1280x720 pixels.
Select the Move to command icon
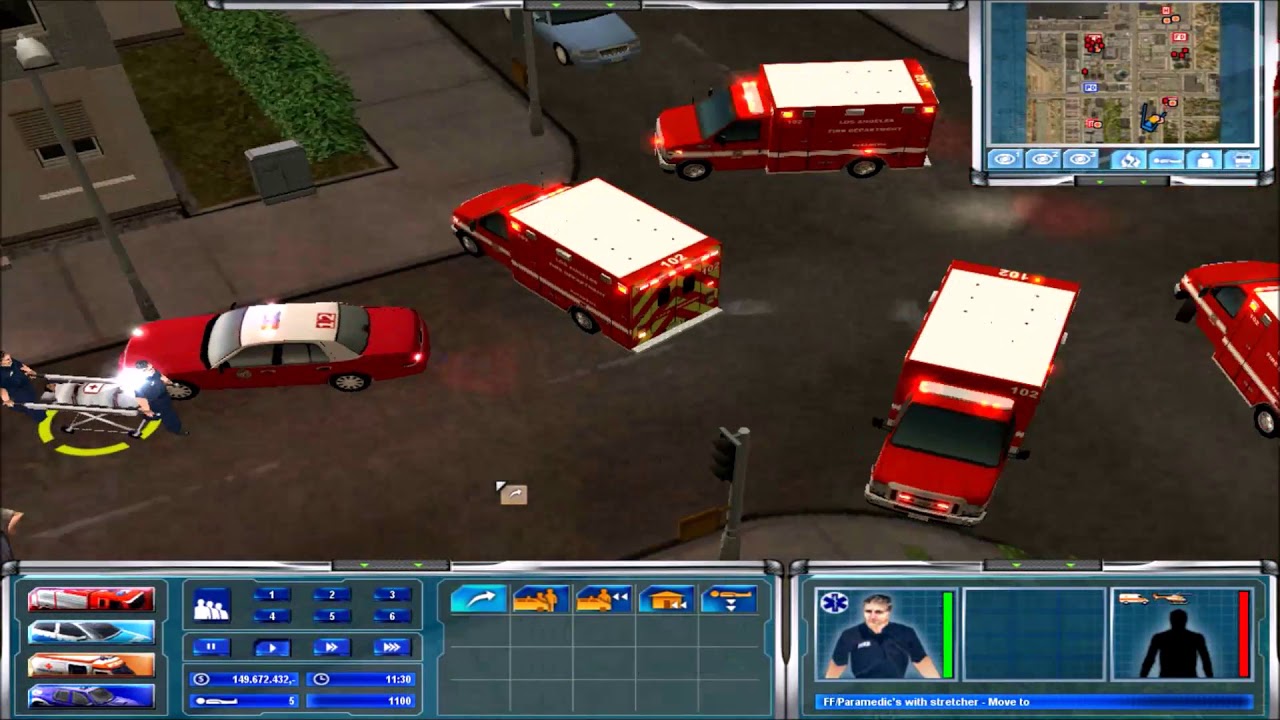click(x=478, y=600)
